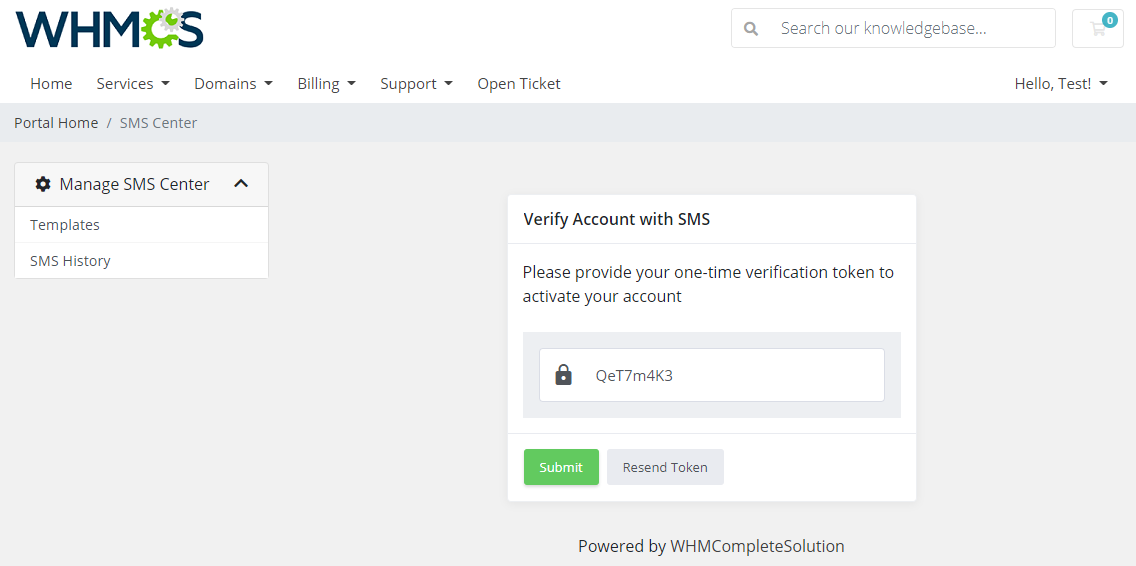Expand the Billing dropdown menu

pos(326,84)
